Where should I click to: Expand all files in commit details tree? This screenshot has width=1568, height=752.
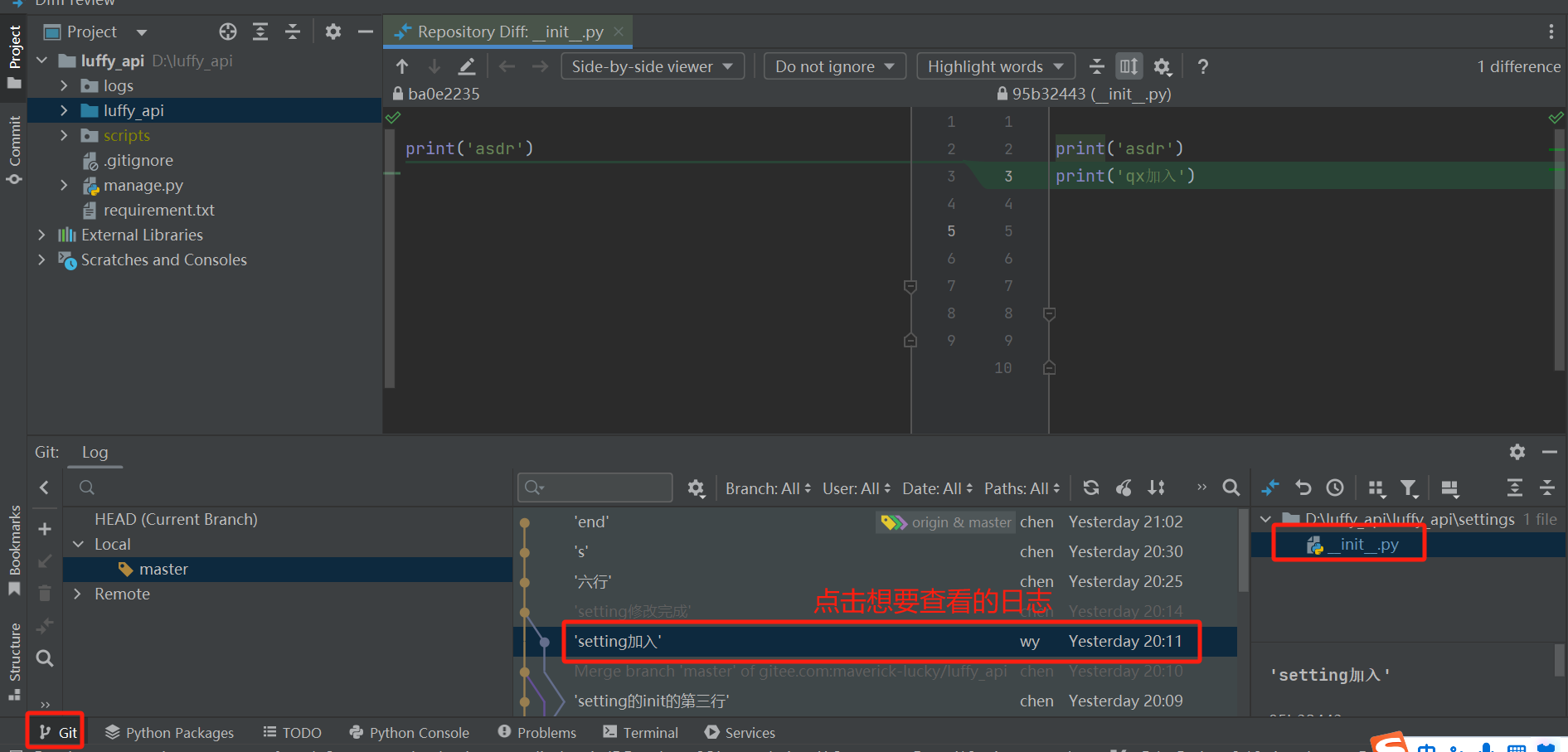click(1515, 488)
